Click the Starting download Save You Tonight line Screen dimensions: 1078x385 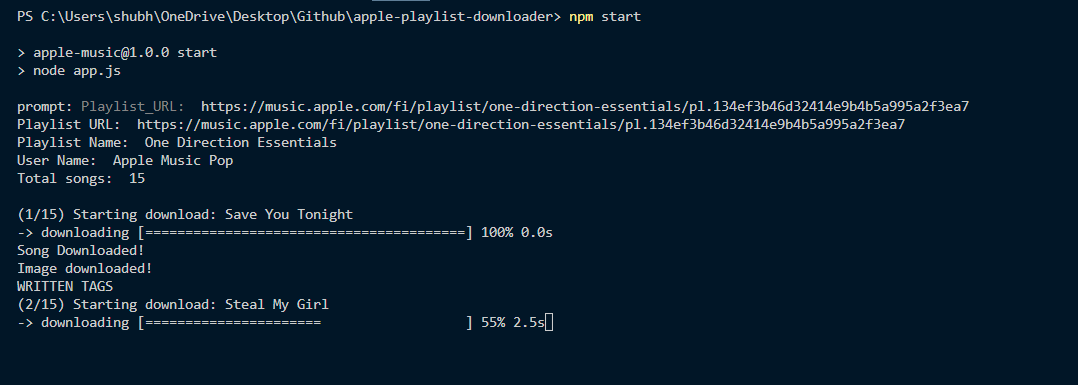[185, 214]
